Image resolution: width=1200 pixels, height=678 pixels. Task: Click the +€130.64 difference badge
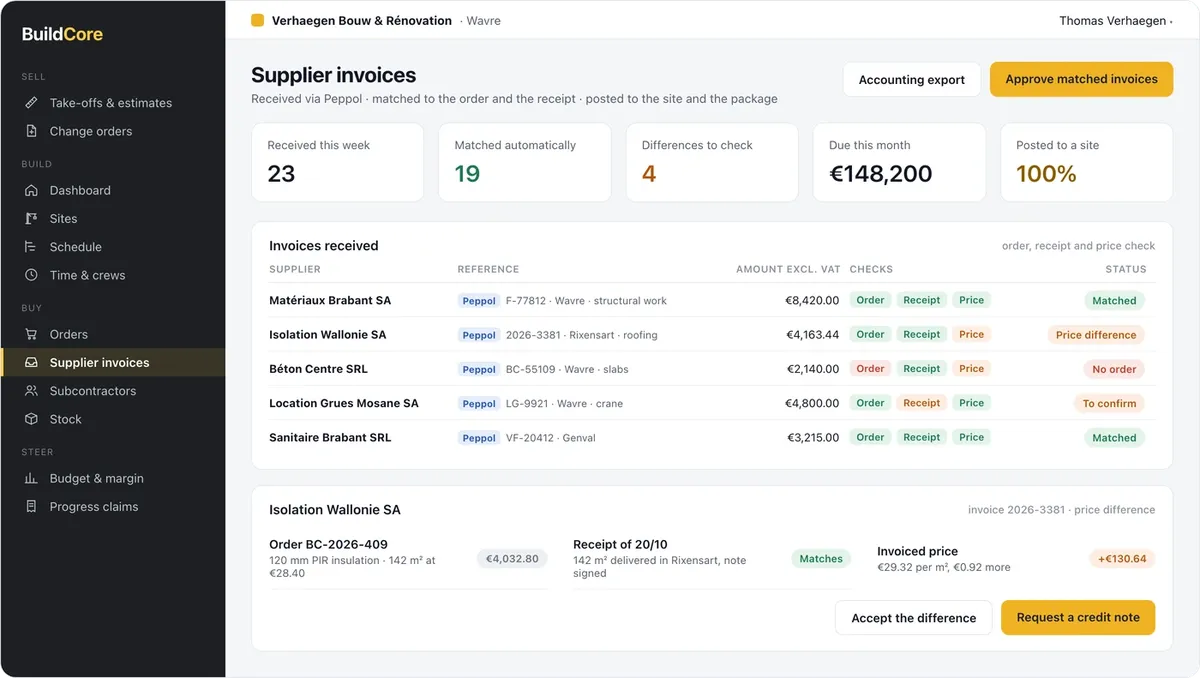click(x=1122, y=559)
